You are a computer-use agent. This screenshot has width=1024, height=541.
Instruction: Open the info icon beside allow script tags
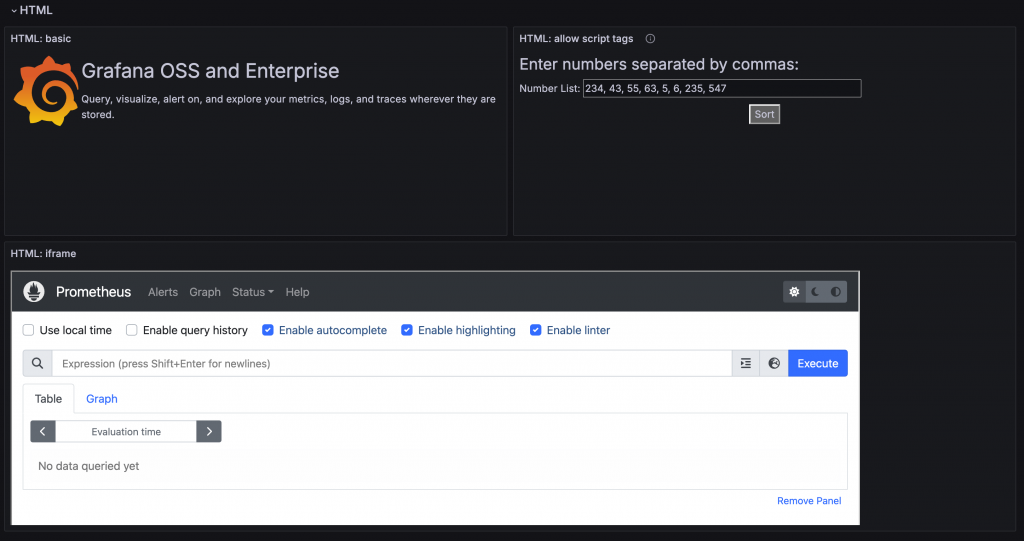pos(650,39)
